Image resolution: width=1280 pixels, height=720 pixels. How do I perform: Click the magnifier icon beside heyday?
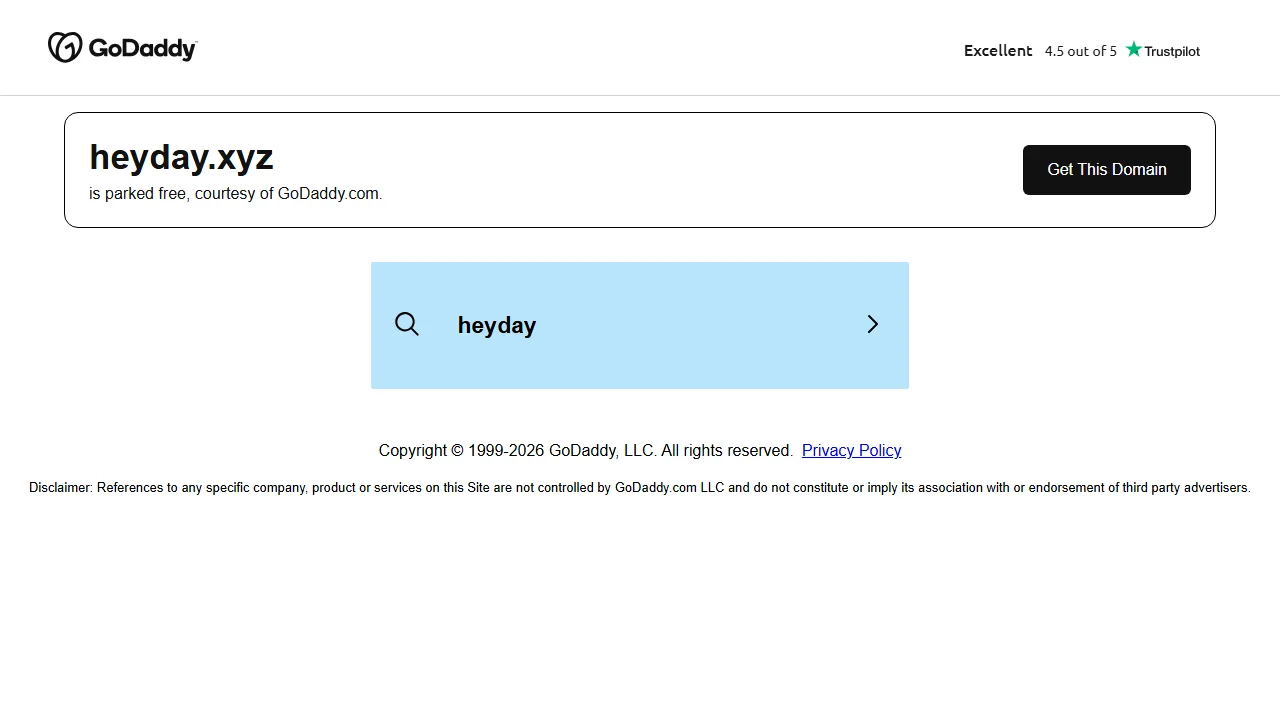[407, 324]
